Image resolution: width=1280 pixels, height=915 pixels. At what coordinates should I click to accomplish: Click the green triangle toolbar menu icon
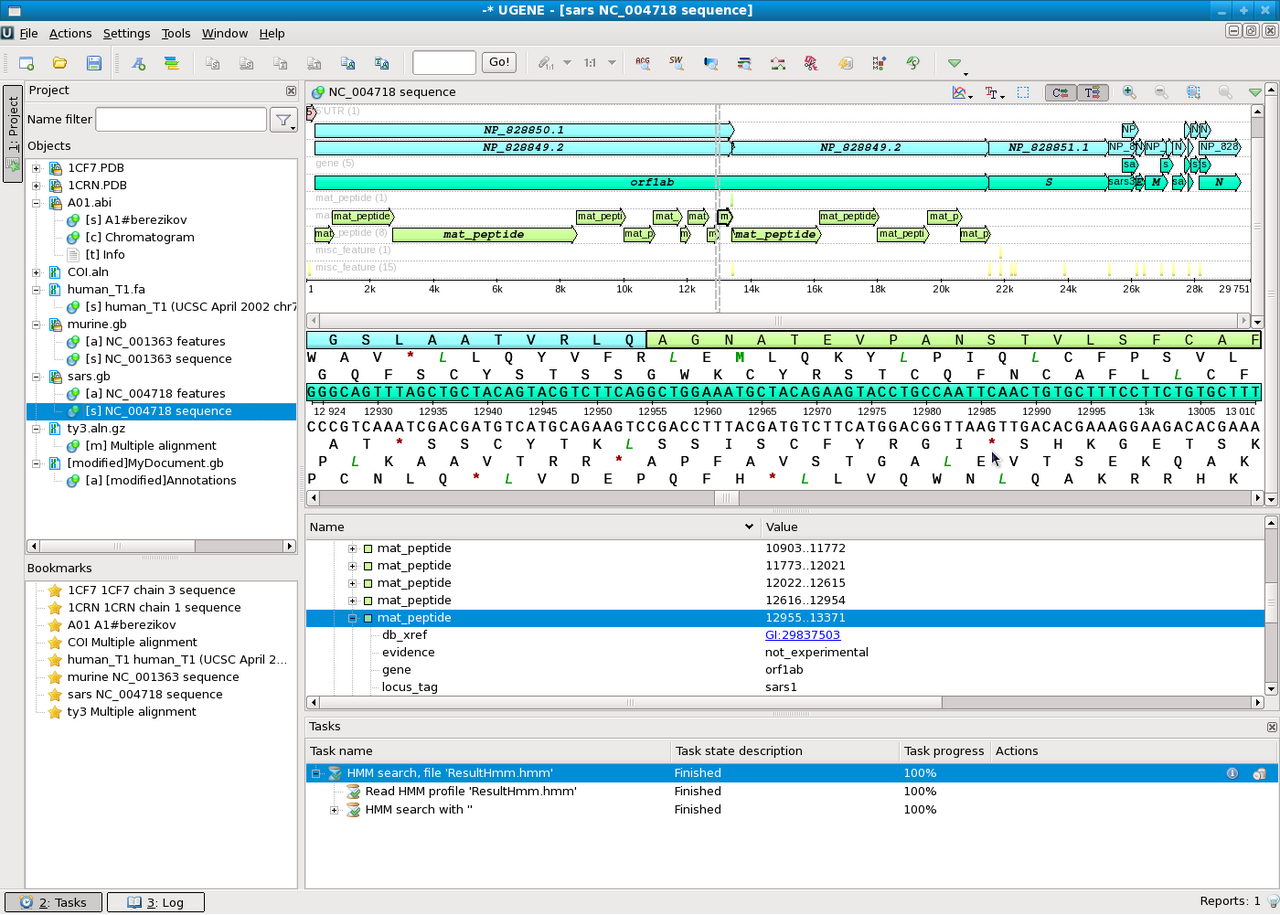tap(955, 63)
